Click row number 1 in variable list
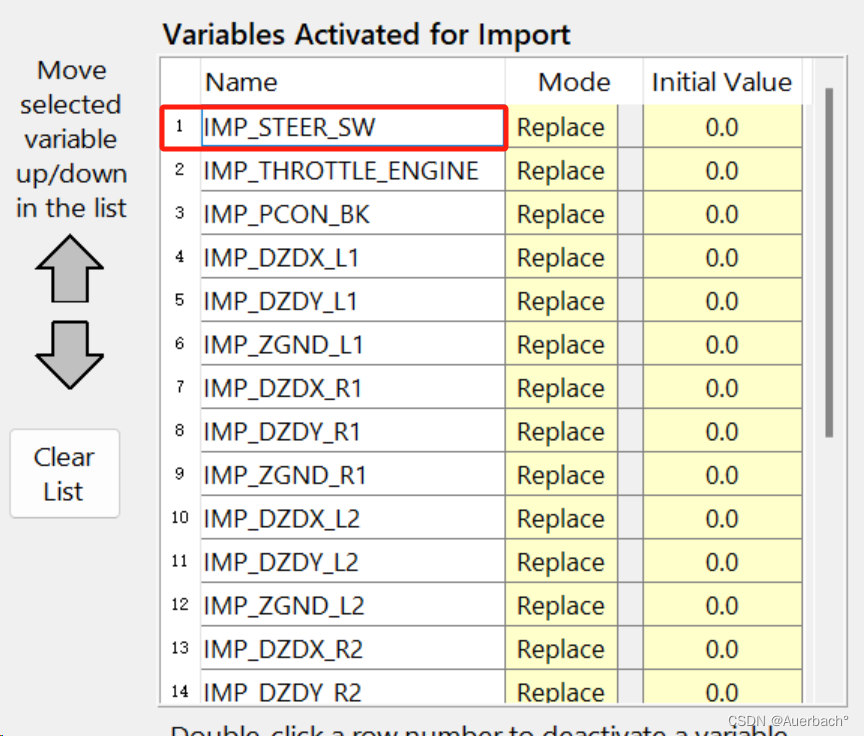Viewport: 864px width, 736px height. point(180,127)
